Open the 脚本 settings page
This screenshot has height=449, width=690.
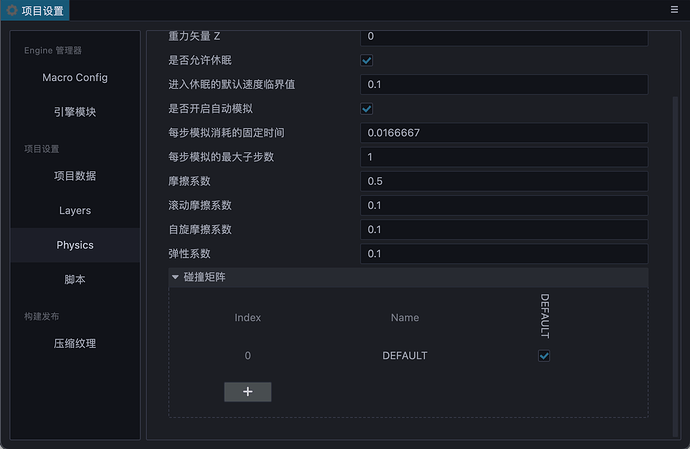pyautogui.click(x=75, y=280)
